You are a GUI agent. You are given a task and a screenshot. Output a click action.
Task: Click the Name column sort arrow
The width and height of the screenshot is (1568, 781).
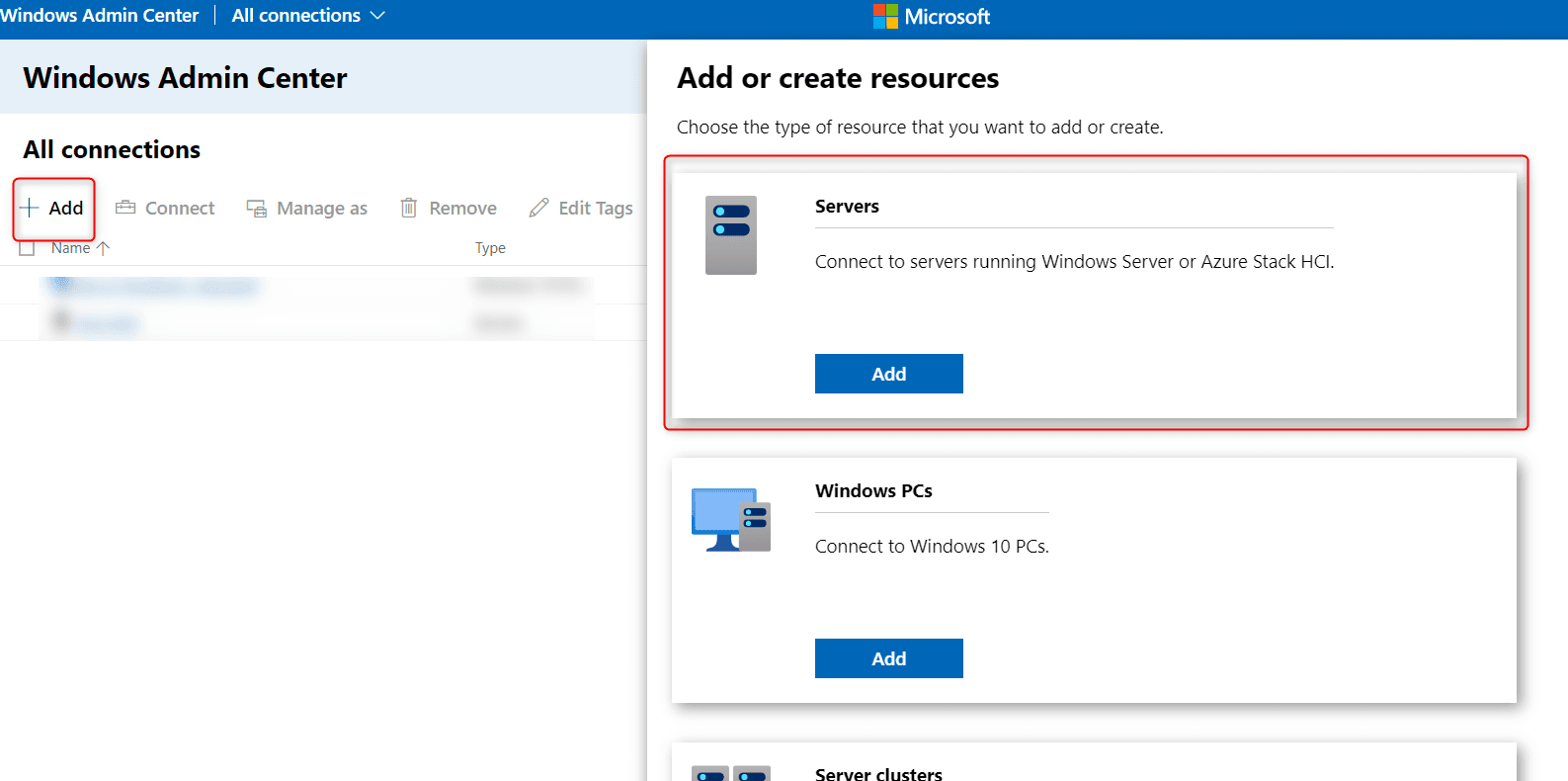coord(103,248)
